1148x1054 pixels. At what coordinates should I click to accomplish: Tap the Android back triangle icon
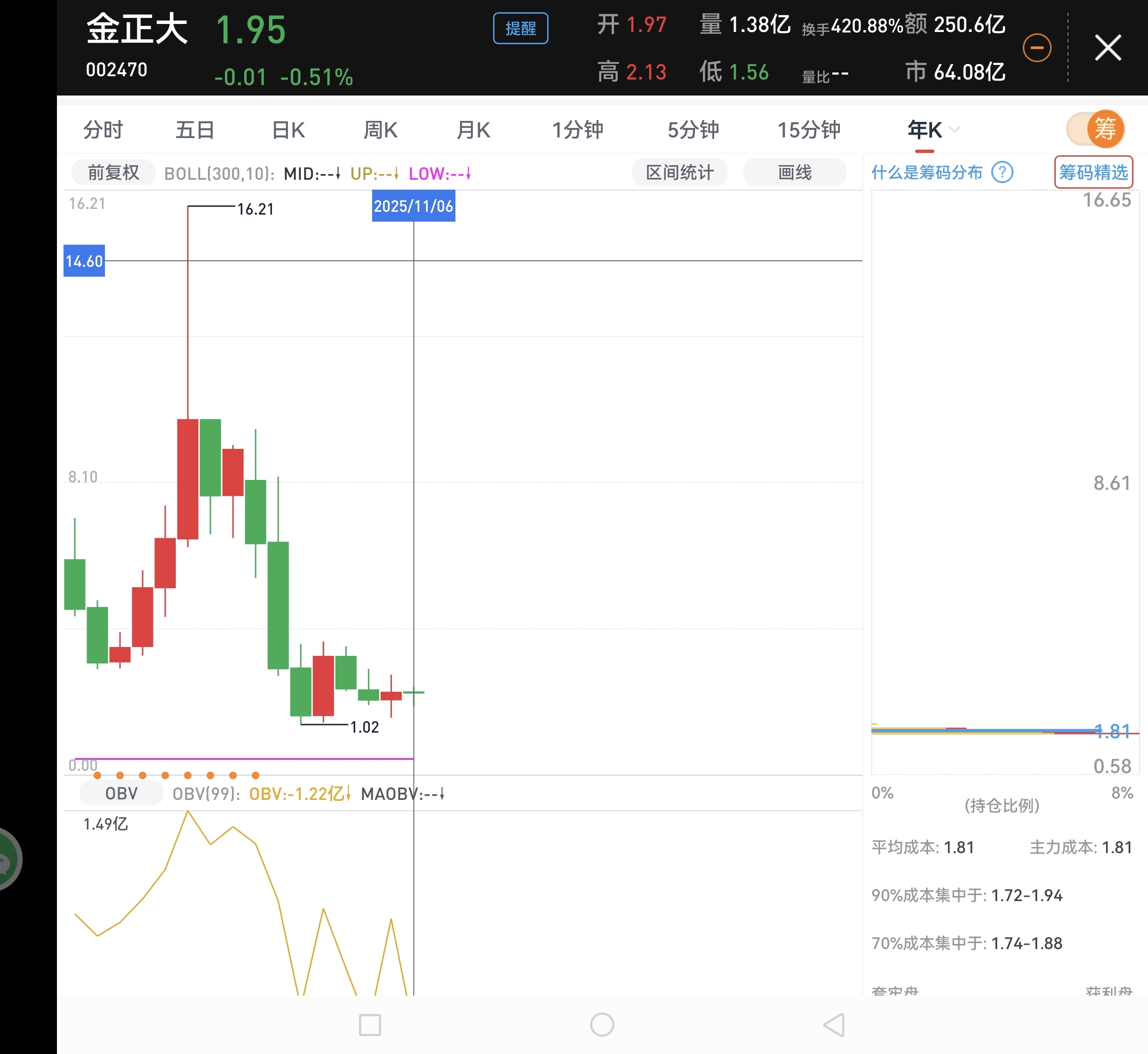(834, 1024)
